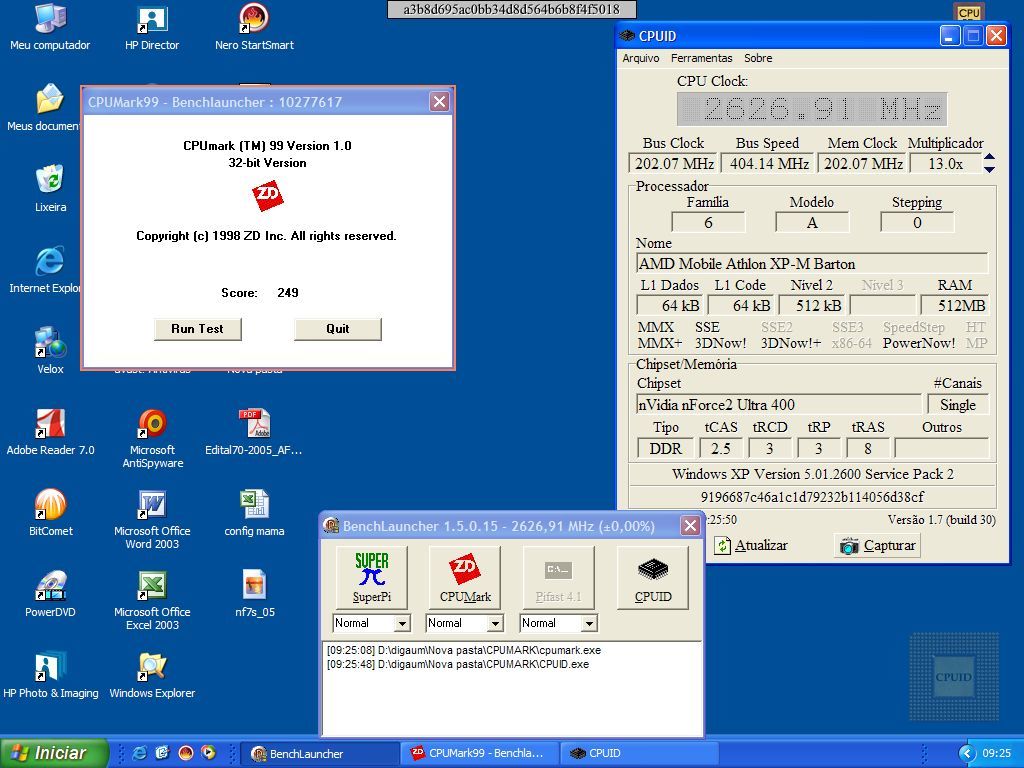
Task: Open Nero StartSmart shortcut
Action: [x=254, y=27]
